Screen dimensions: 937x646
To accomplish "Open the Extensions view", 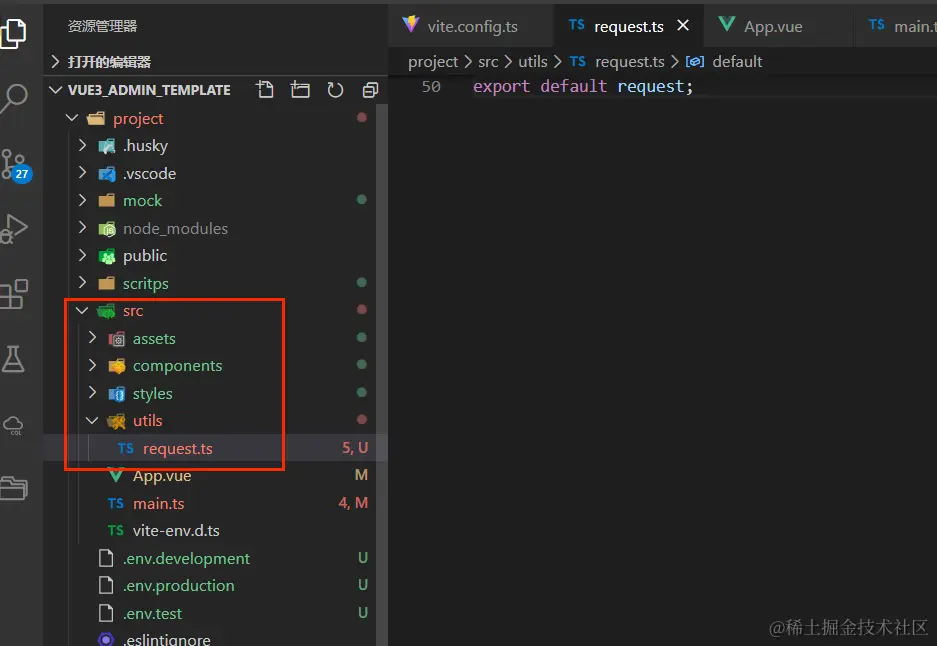I will pyautogui.click(x=14, y=294).
